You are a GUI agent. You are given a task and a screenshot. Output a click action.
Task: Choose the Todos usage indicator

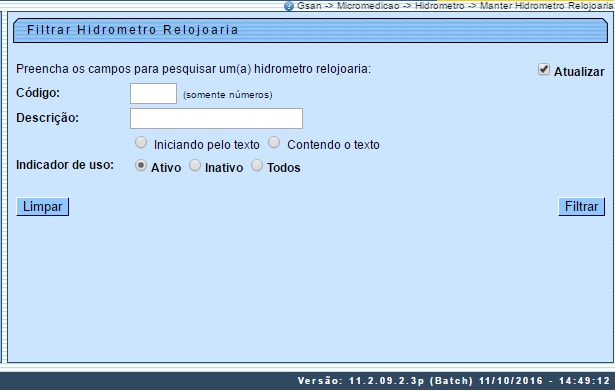coord(257,165)
